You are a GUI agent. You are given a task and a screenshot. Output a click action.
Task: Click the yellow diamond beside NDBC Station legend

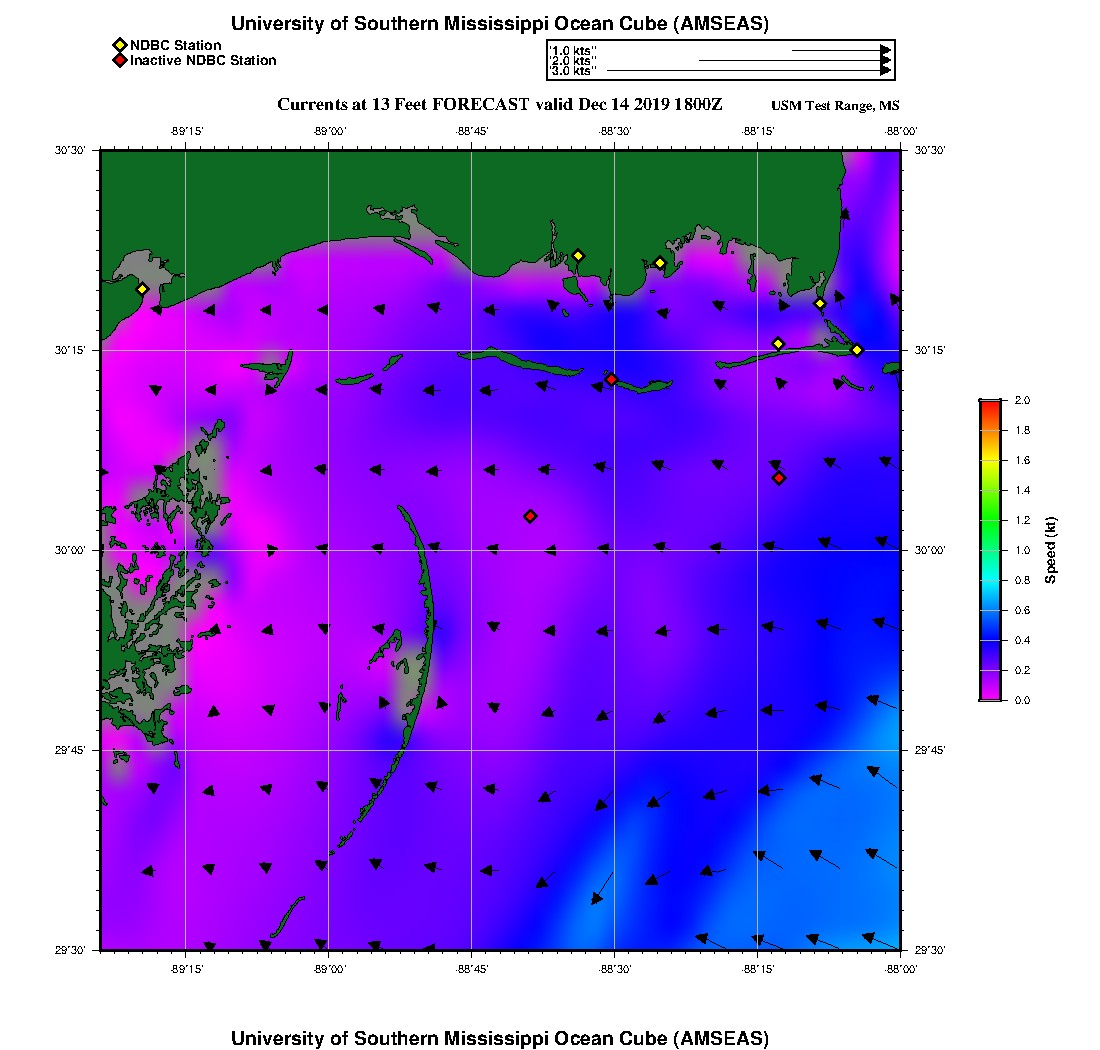coord(119,45)
